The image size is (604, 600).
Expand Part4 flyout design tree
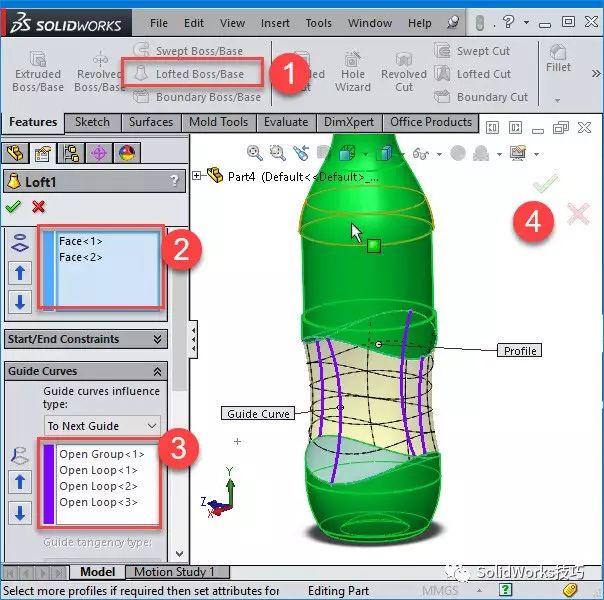coord(196,176)
